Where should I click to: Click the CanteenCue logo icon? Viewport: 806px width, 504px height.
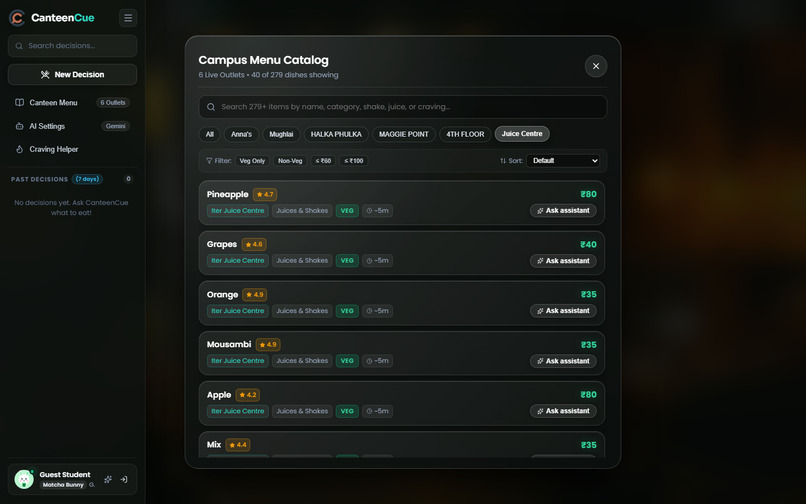coord(17,18)
